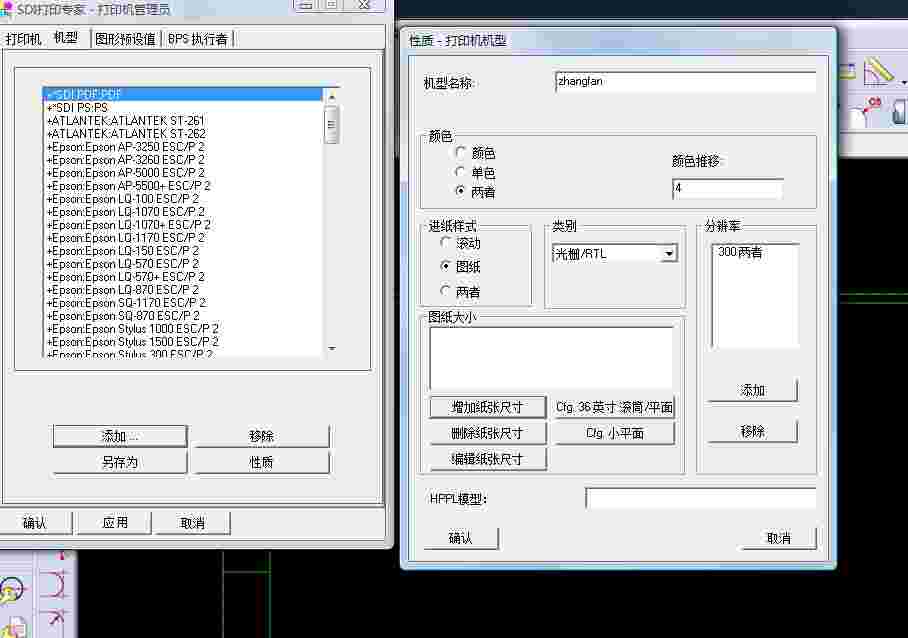Click the arc tool icon in left toolbar
This screenshot has height=638, width=908.
[x=56, y=584]
